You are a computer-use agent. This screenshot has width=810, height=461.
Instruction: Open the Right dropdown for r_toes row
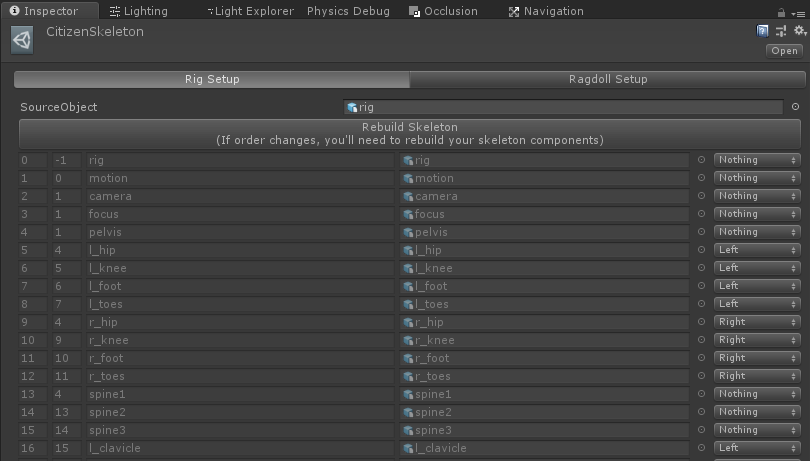(x=757, y=376)
